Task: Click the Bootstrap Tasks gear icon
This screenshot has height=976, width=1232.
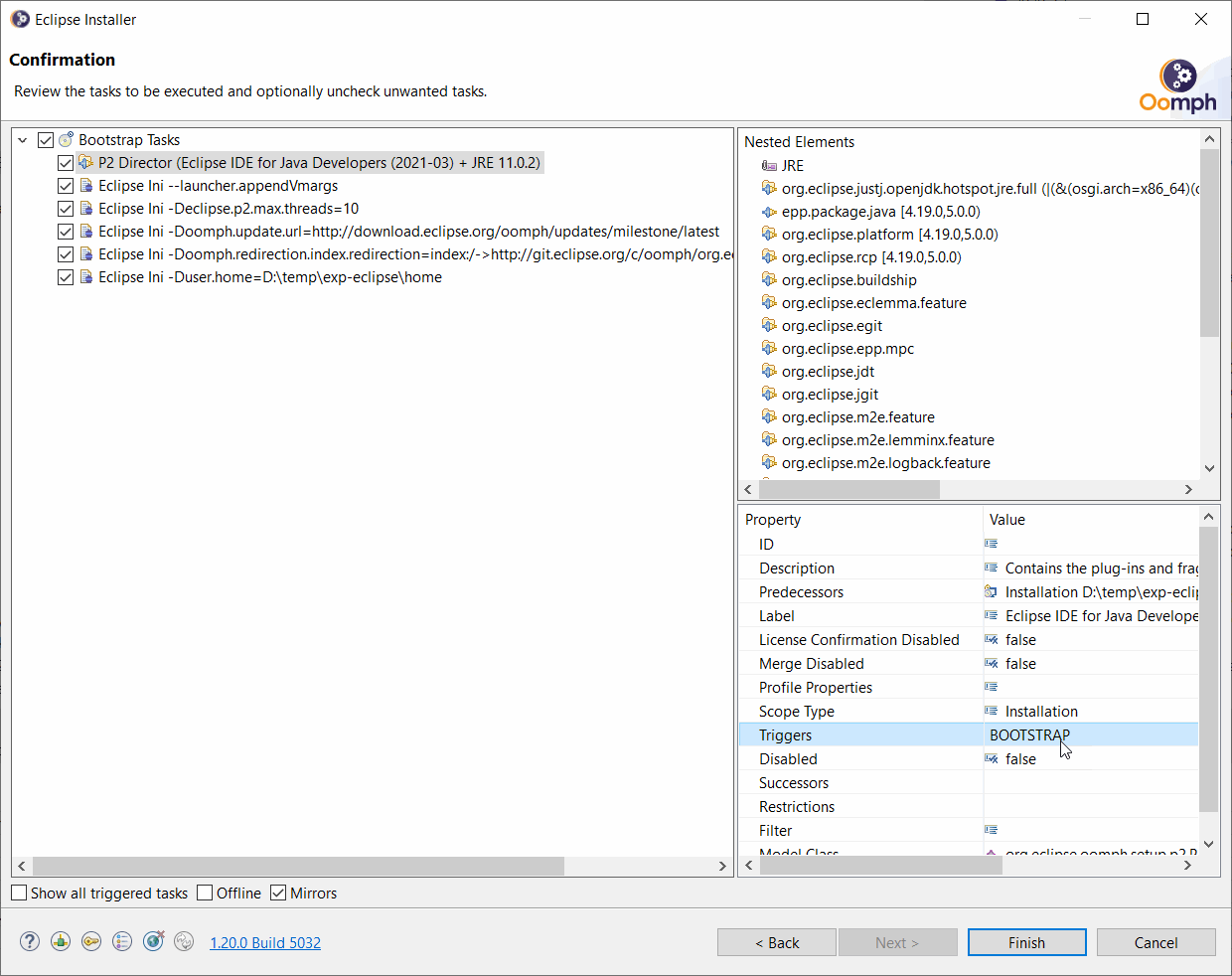Action: pos(67,140)
